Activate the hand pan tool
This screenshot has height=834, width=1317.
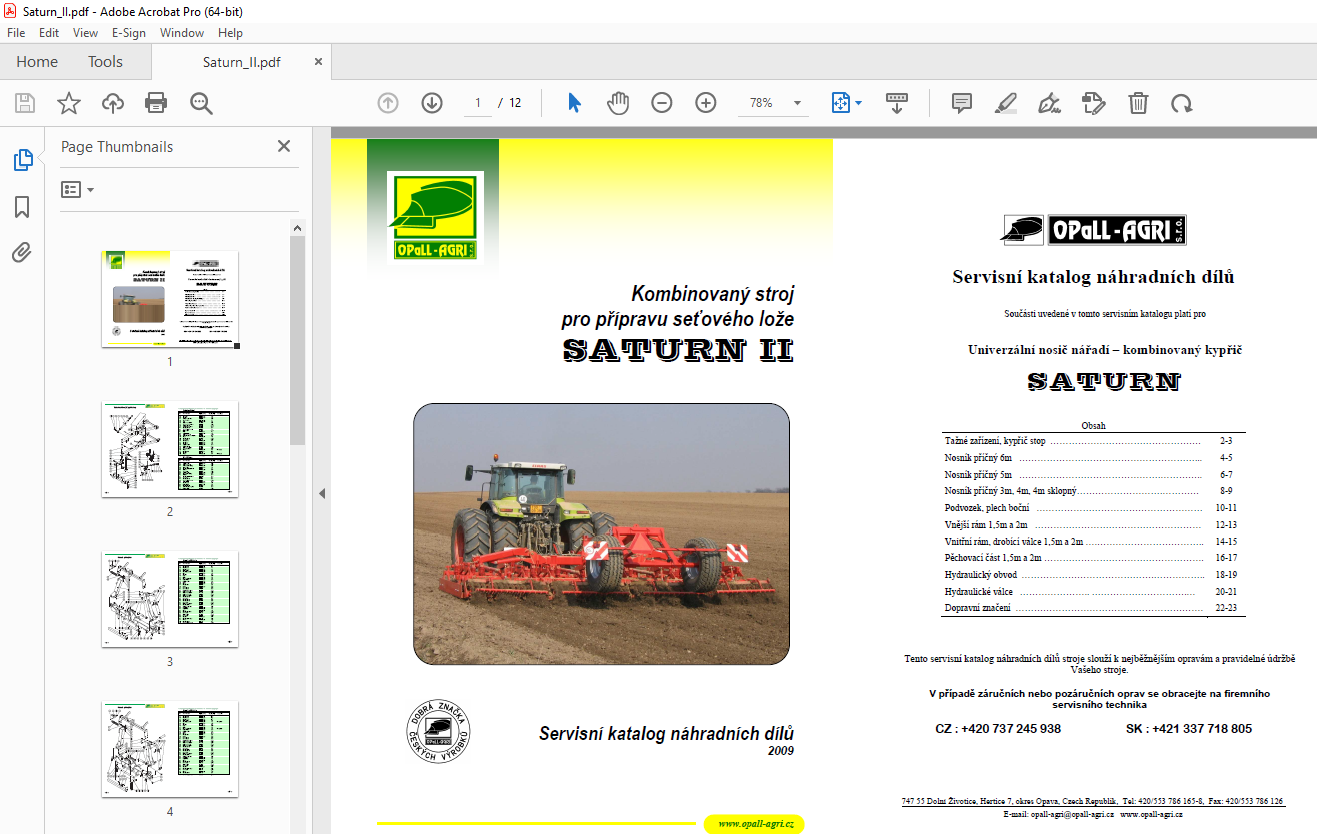618,103
